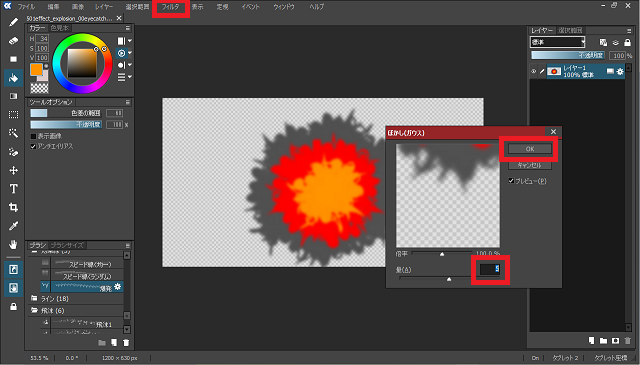
Task: Click the padlock icon at the toolbar bottom
Action: click(x=13, y=307)
